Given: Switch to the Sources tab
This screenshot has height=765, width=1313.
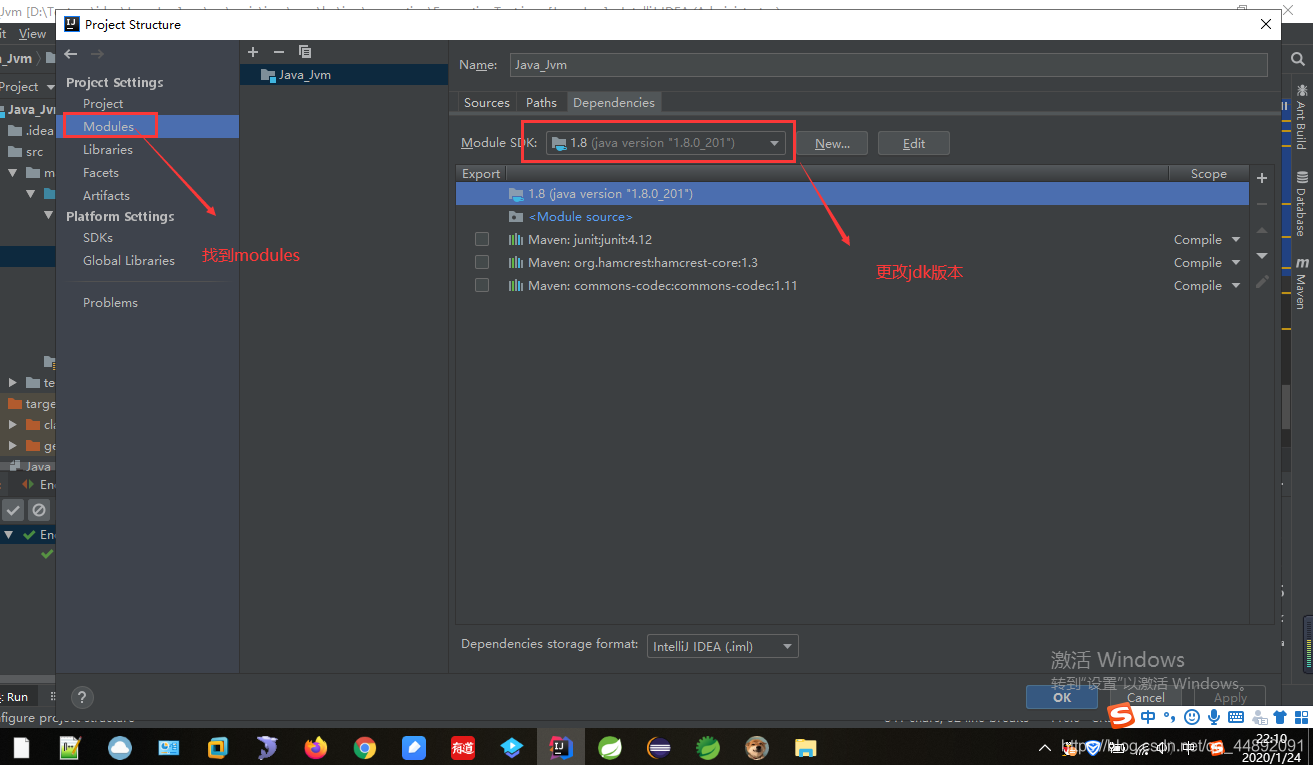Looking at the screenshot, I should [x=486, y=102].
